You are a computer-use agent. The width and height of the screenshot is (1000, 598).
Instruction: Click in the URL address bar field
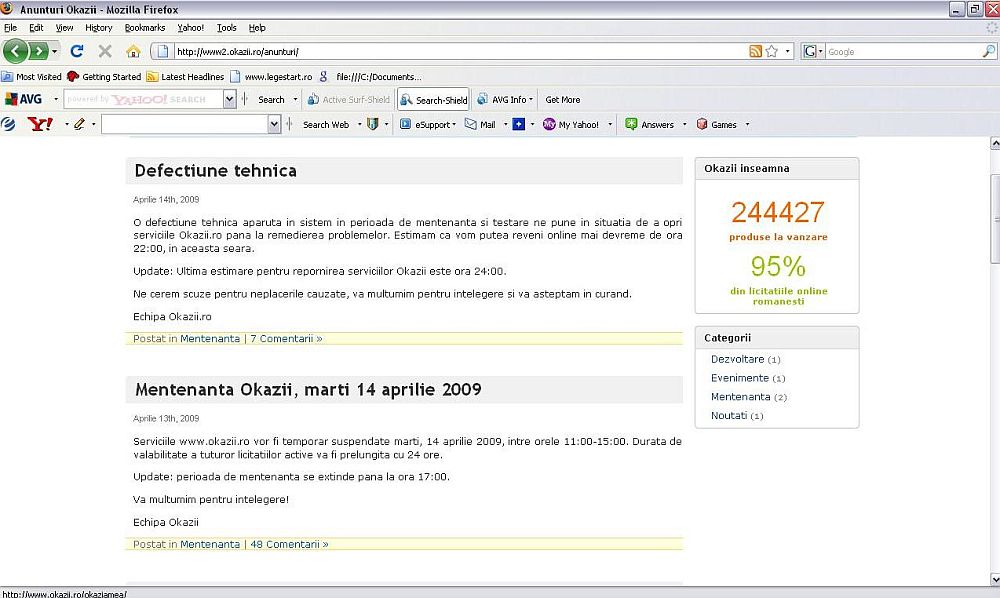(x=450, y=51)
